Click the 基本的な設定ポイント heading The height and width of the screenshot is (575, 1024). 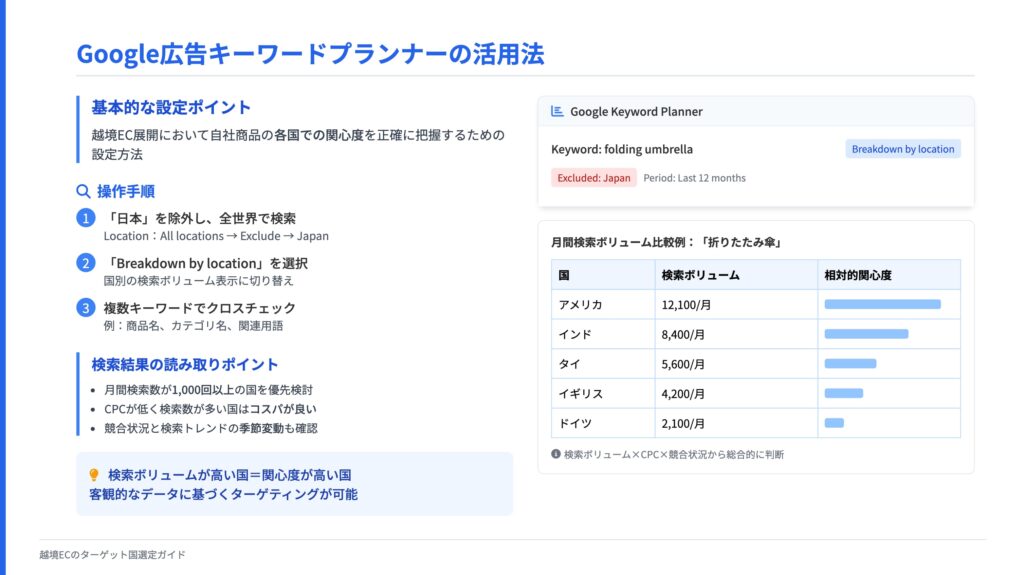(171, 107)
